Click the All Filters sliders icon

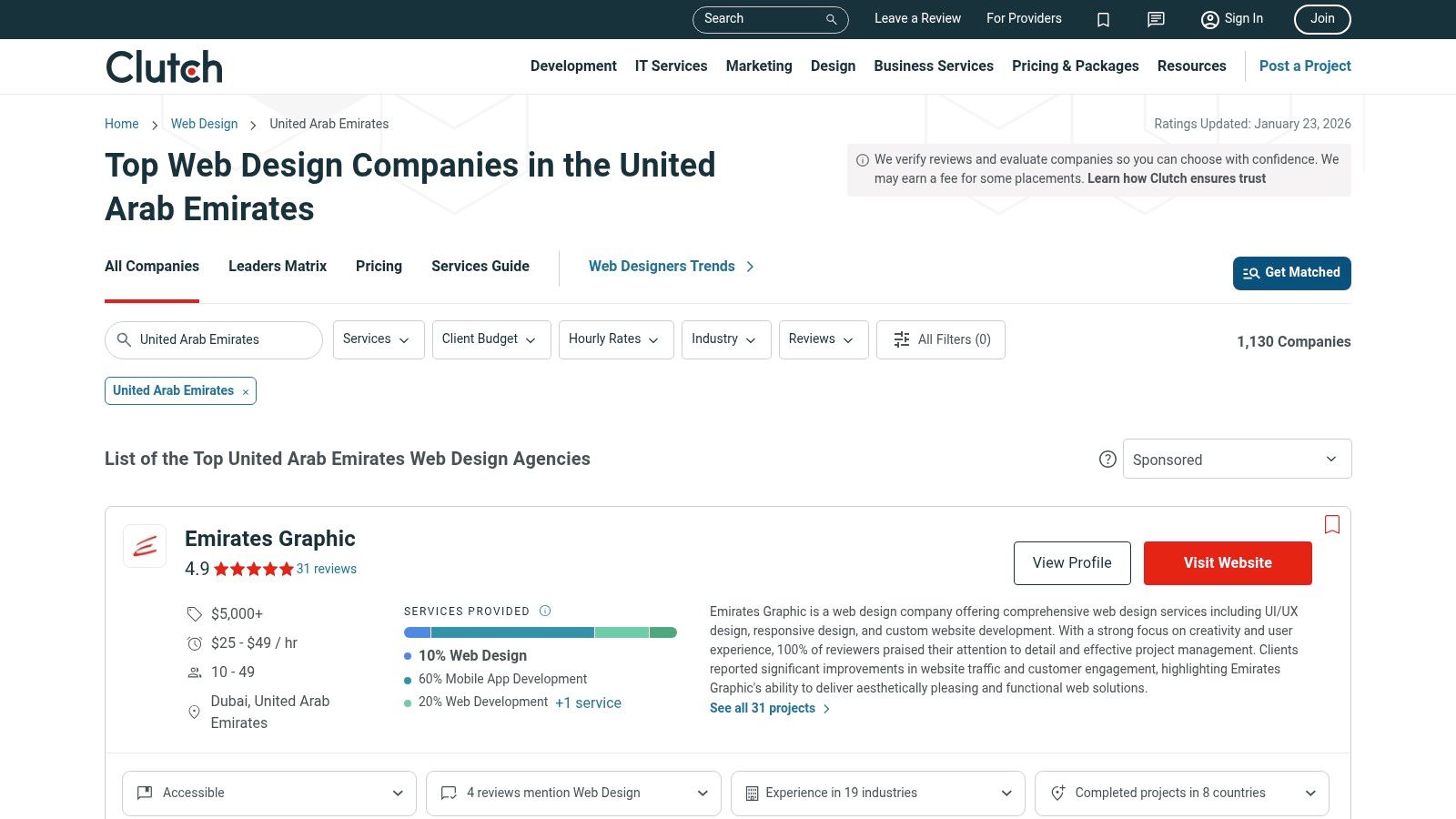[901, 339]
